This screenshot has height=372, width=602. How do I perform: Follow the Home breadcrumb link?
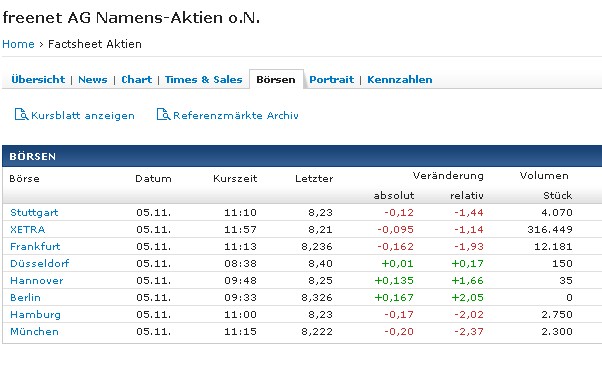[18, 44]
